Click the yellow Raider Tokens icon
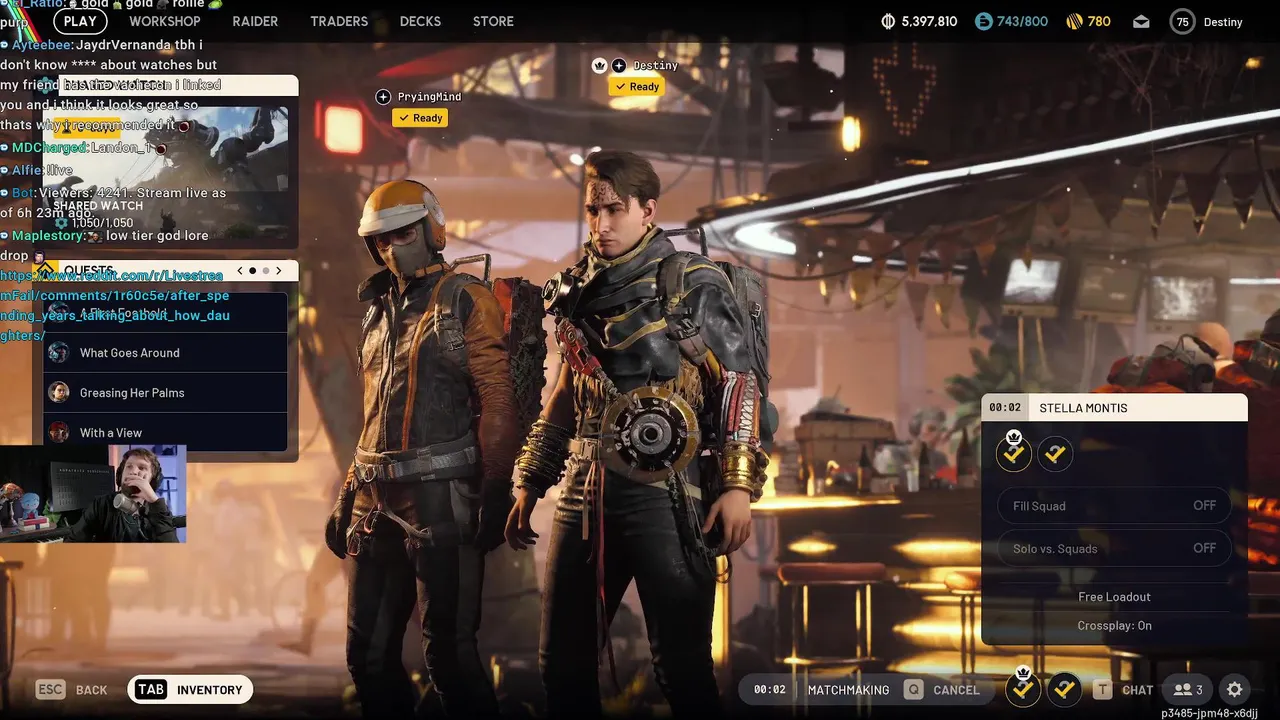 (x=1075, y=21)
